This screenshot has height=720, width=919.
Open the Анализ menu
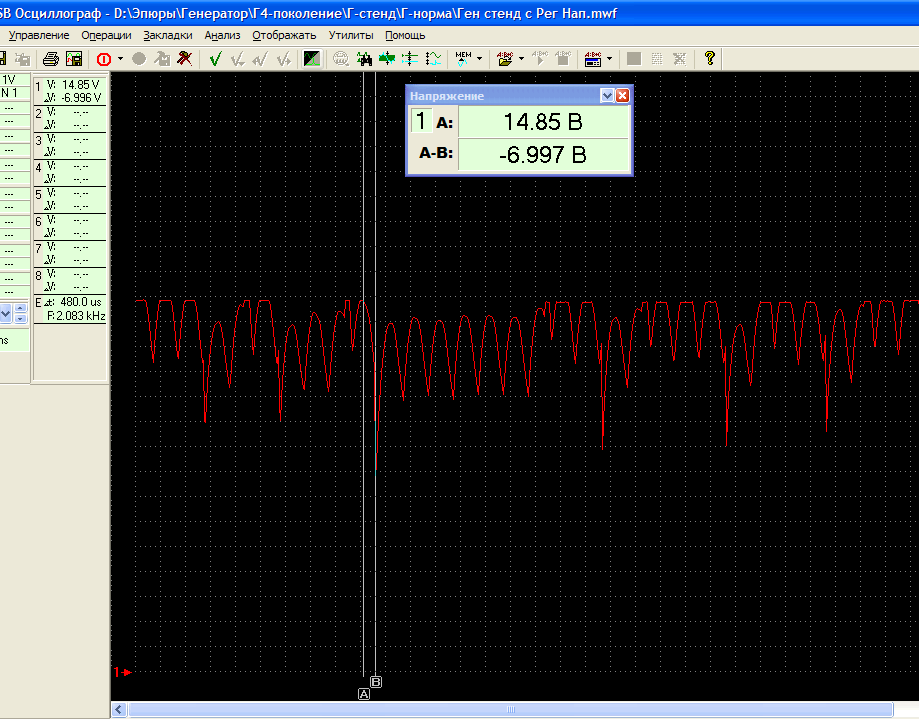tap(222, 35)
